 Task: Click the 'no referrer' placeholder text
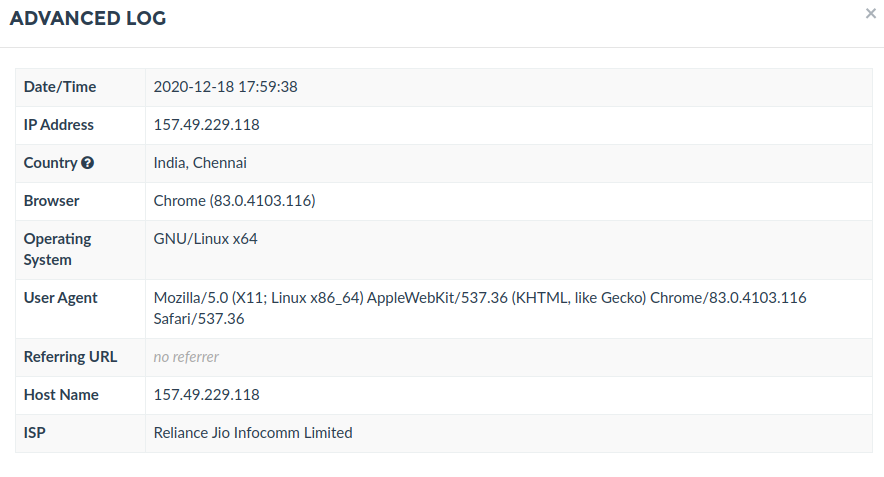pyautogui.click(x=186, y=357)
